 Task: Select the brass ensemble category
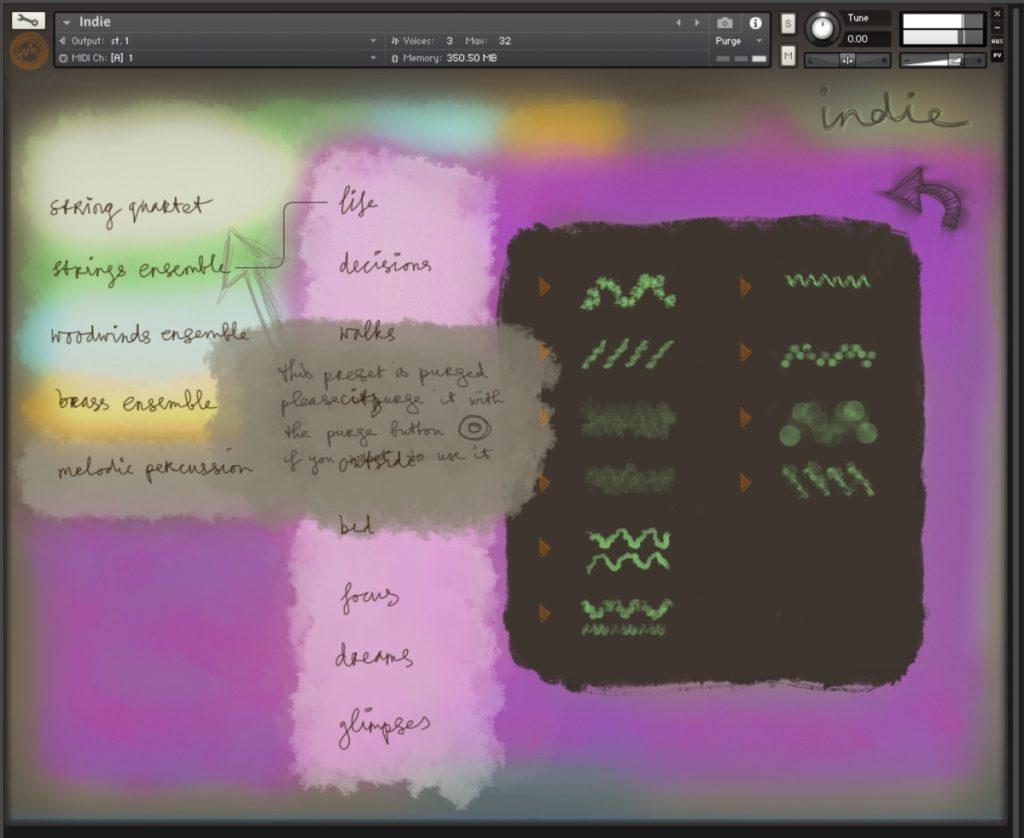click(135, 403)
